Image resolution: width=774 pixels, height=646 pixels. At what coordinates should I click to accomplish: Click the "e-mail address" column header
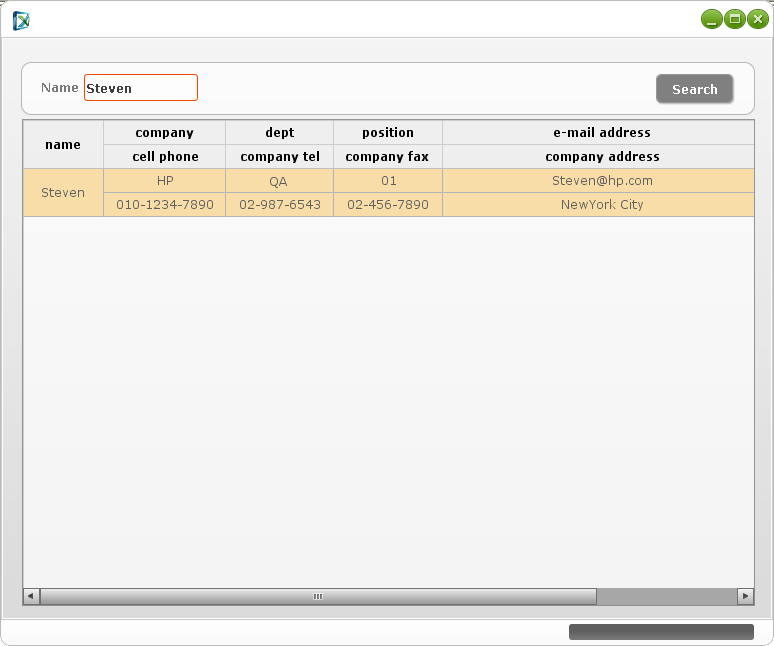point(601,133)
